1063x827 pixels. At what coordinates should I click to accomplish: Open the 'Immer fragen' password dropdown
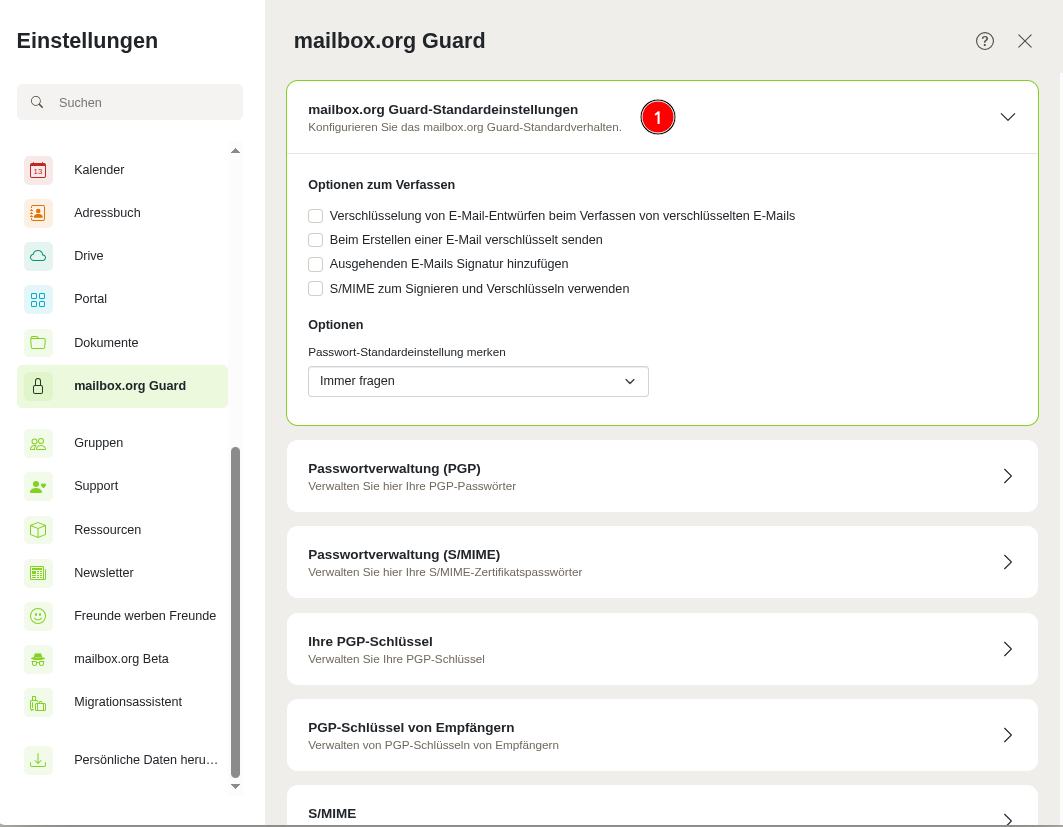478,382
